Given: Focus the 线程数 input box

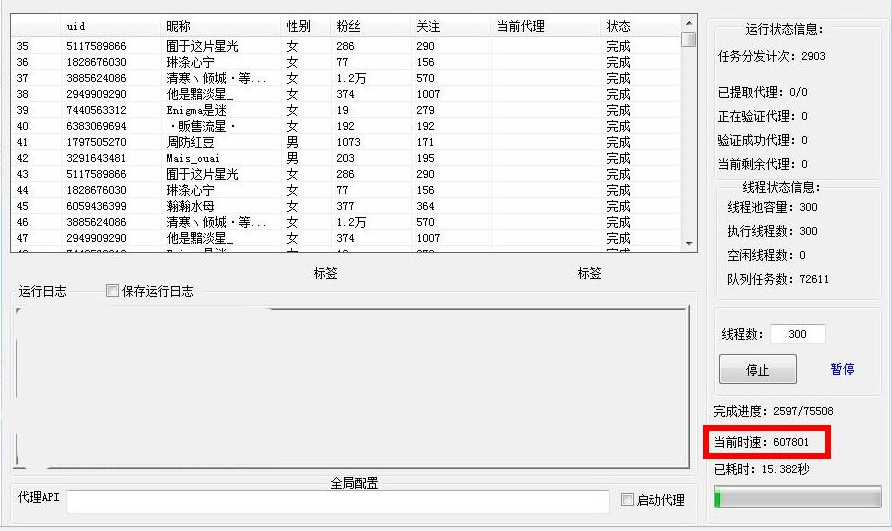Looking at the screenshot, I should [x=797, y=334].
